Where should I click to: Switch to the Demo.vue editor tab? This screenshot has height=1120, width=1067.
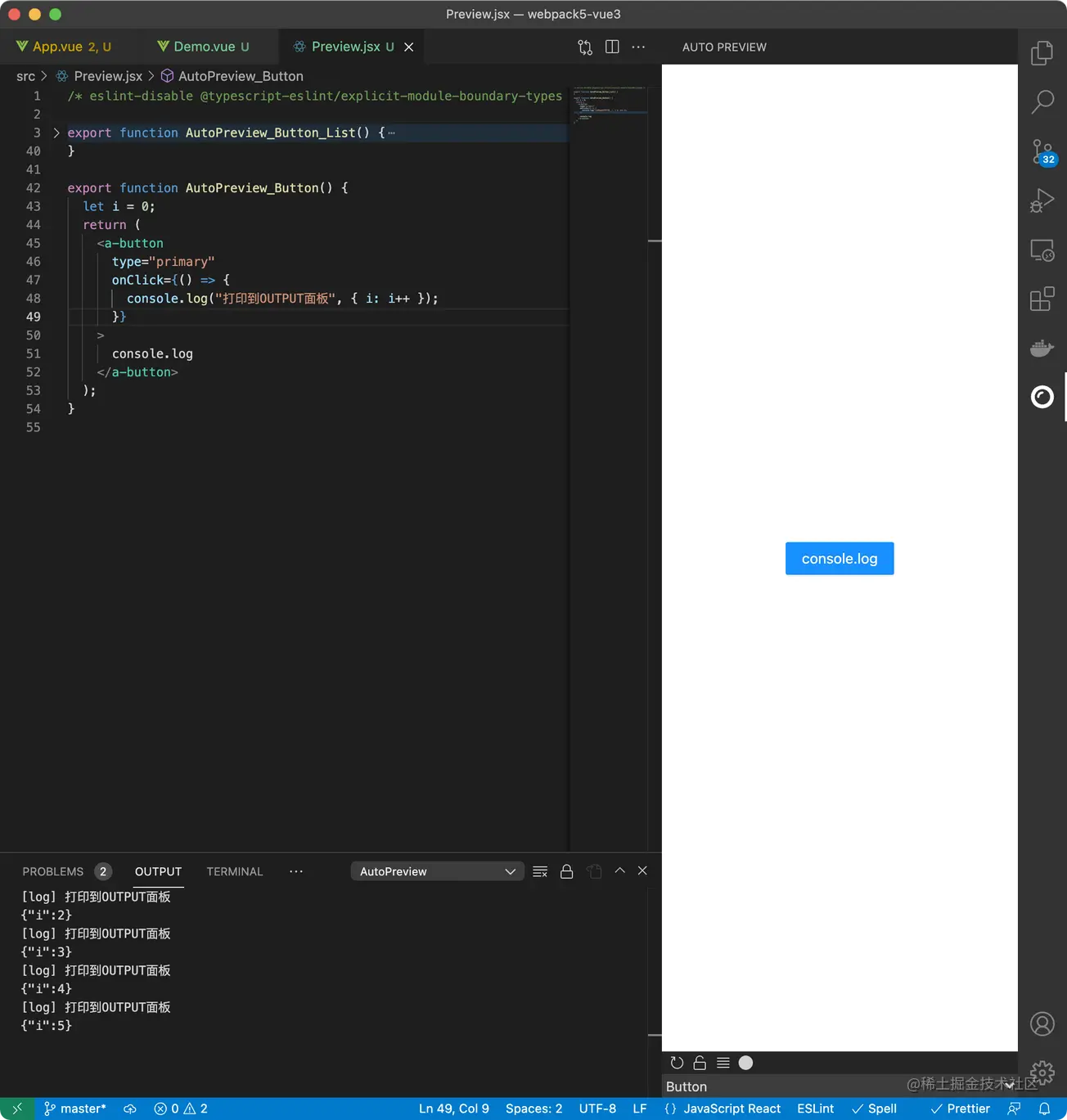tap(204, 47)
